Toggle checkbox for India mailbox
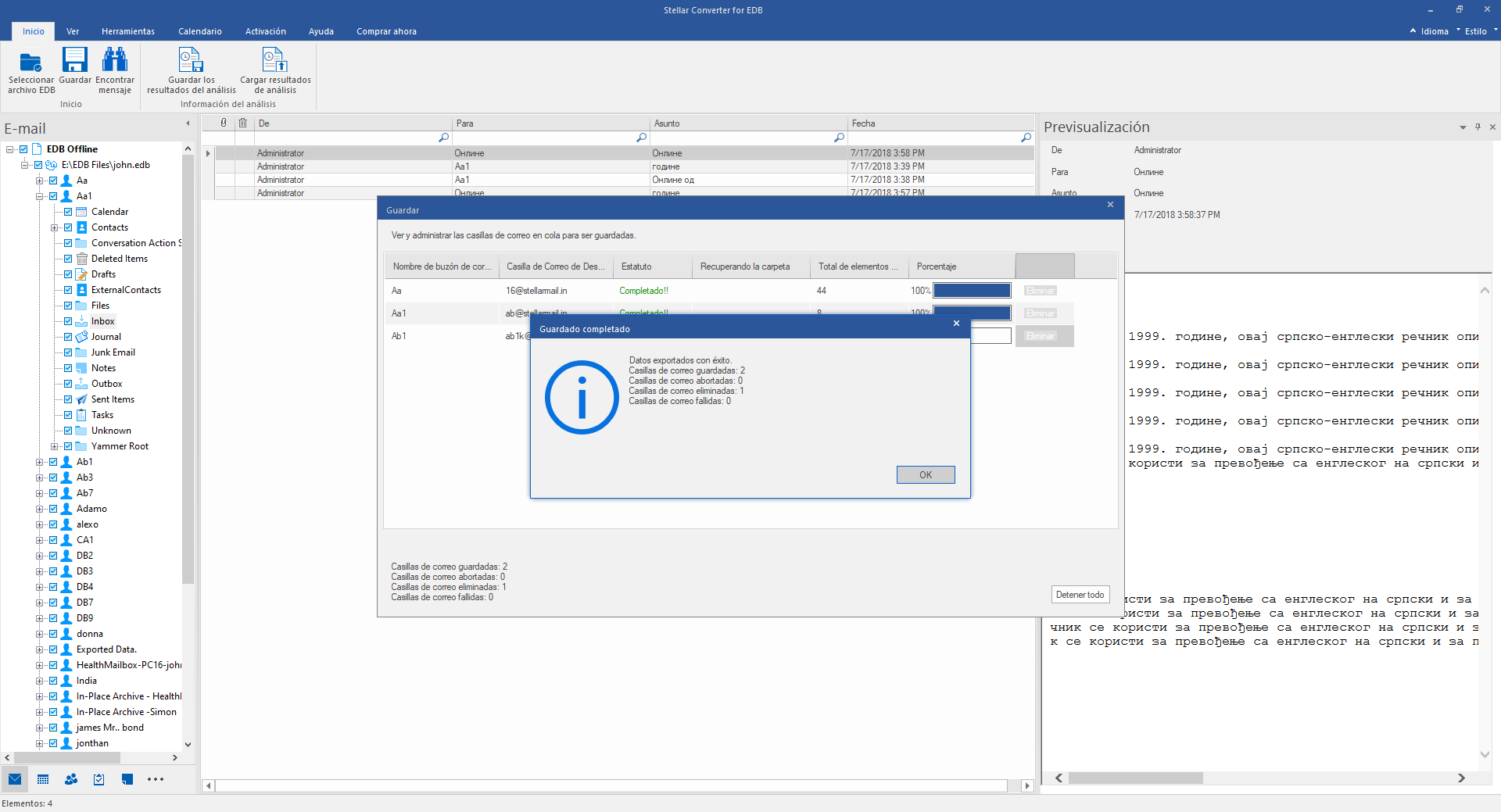The image size is (1501, 812). pos(53,681)
